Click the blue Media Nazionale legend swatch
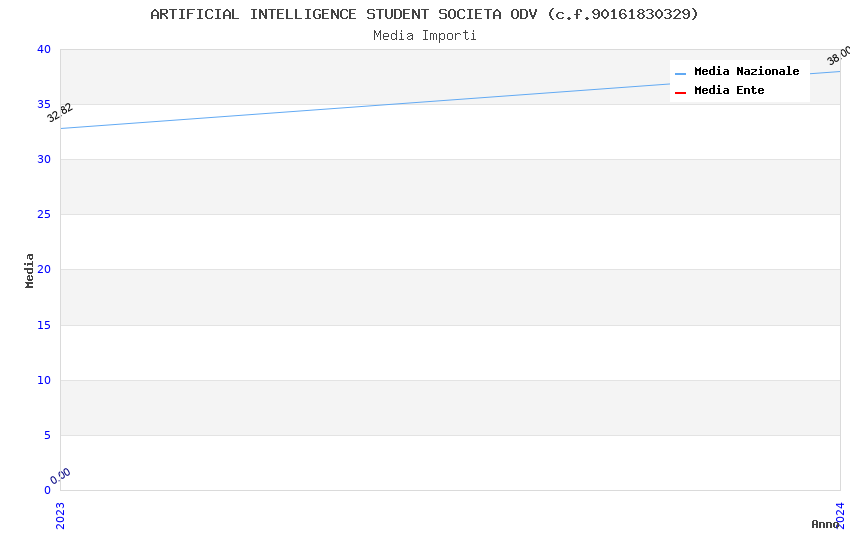 click(680, 73)
